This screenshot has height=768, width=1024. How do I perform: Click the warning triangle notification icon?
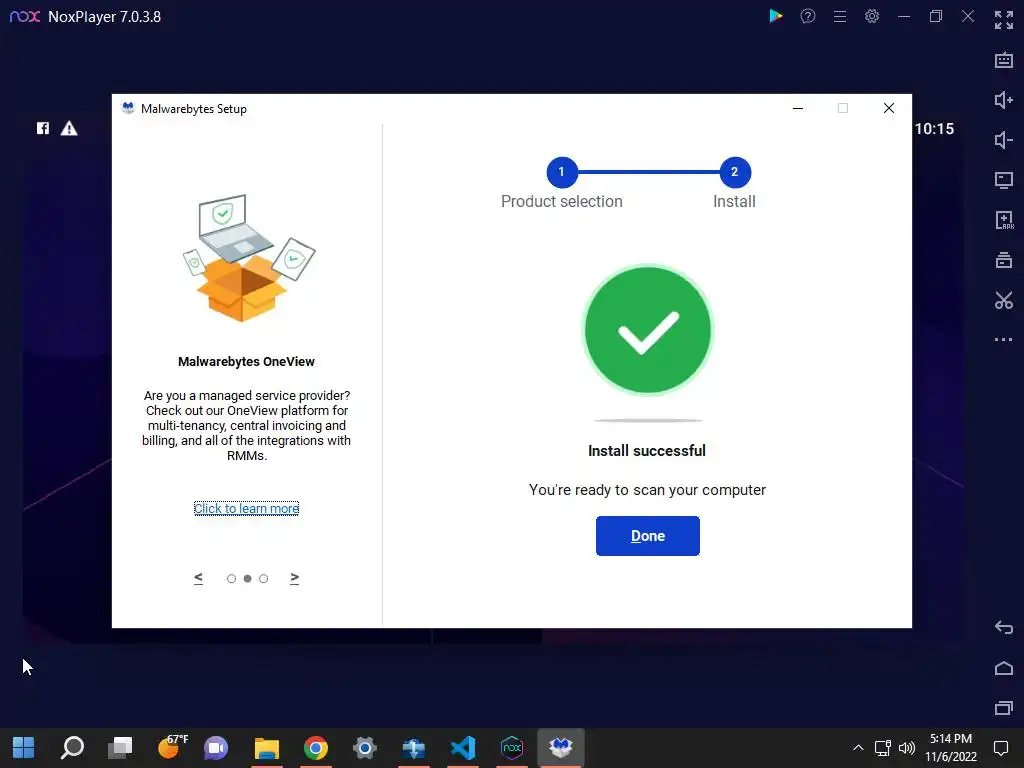click(x=69, y=128)
